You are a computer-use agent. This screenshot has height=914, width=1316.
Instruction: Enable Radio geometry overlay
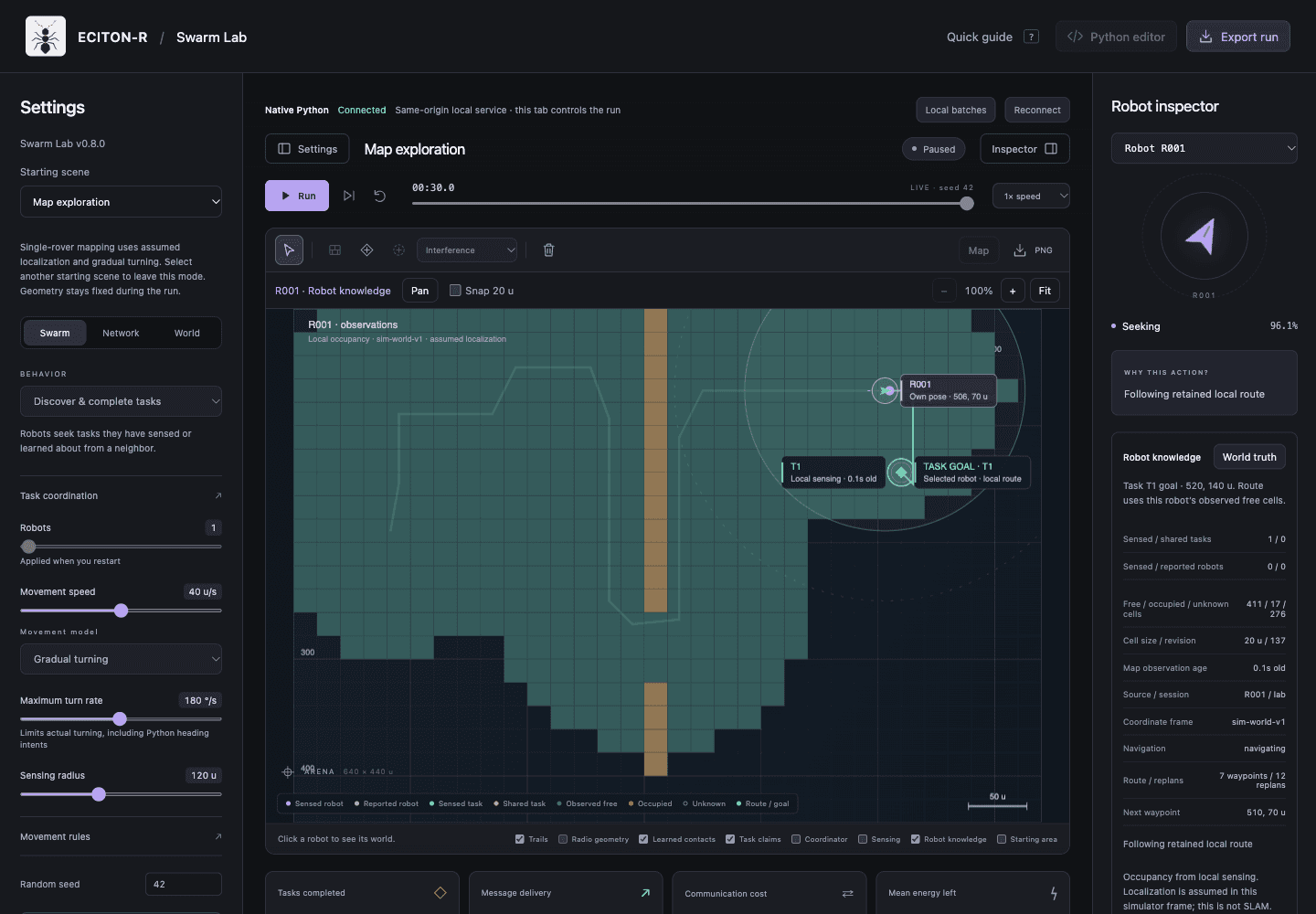(x=563, y=839)
